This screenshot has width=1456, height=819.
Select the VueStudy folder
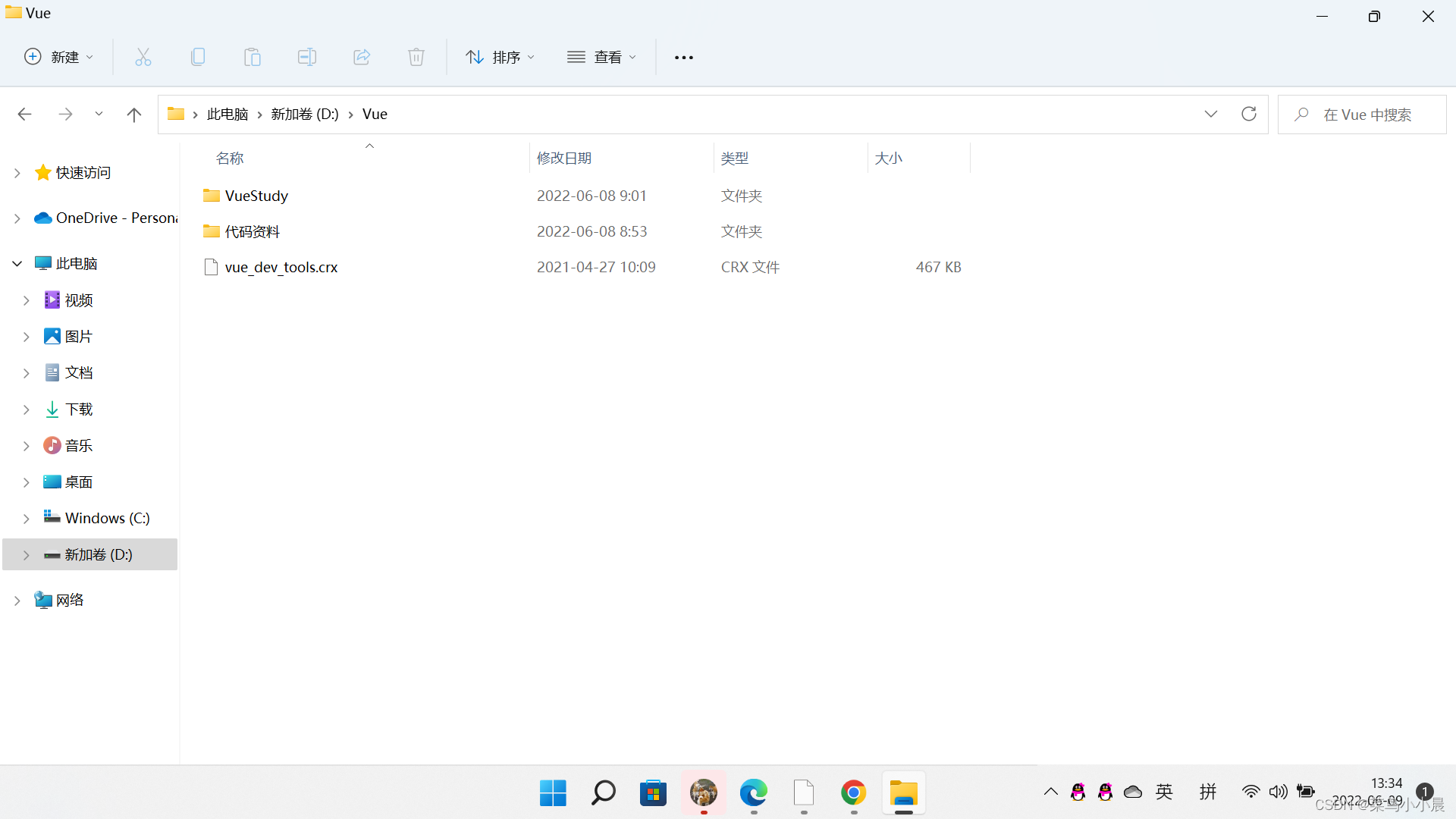[256, 196]
